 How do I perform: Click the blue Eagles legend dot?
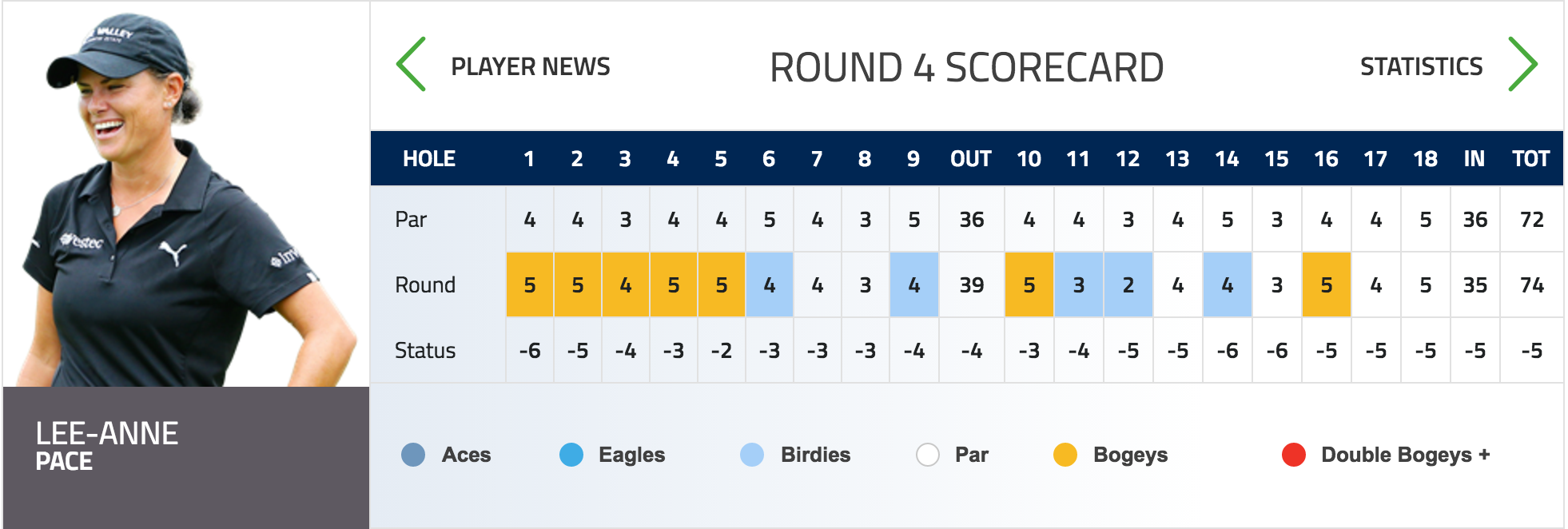pyautogui.click(x=571, y=455)
